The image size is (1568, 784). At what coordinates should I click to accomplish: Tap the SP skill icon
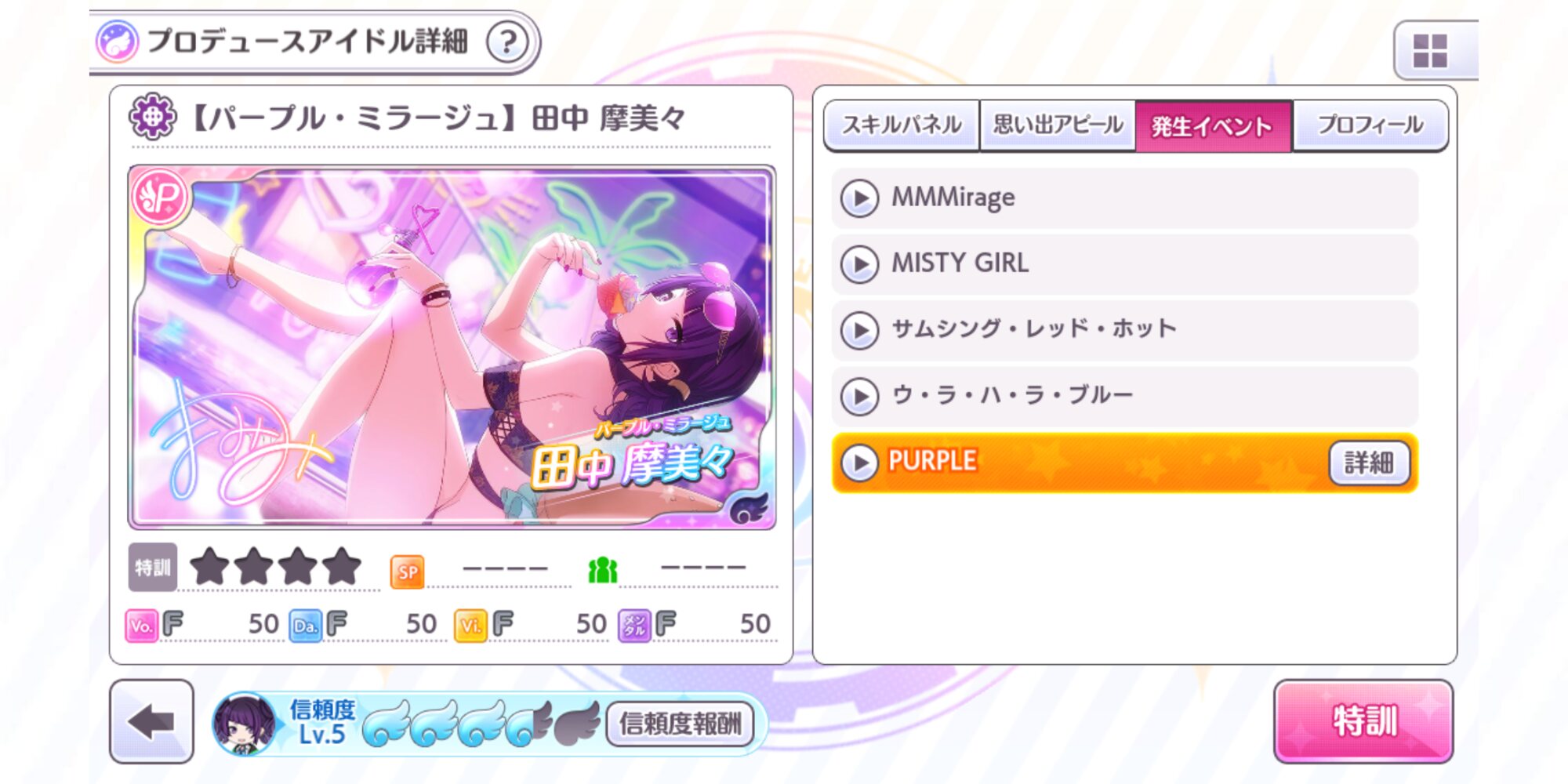pyautogui.click(x=408, y=572)
